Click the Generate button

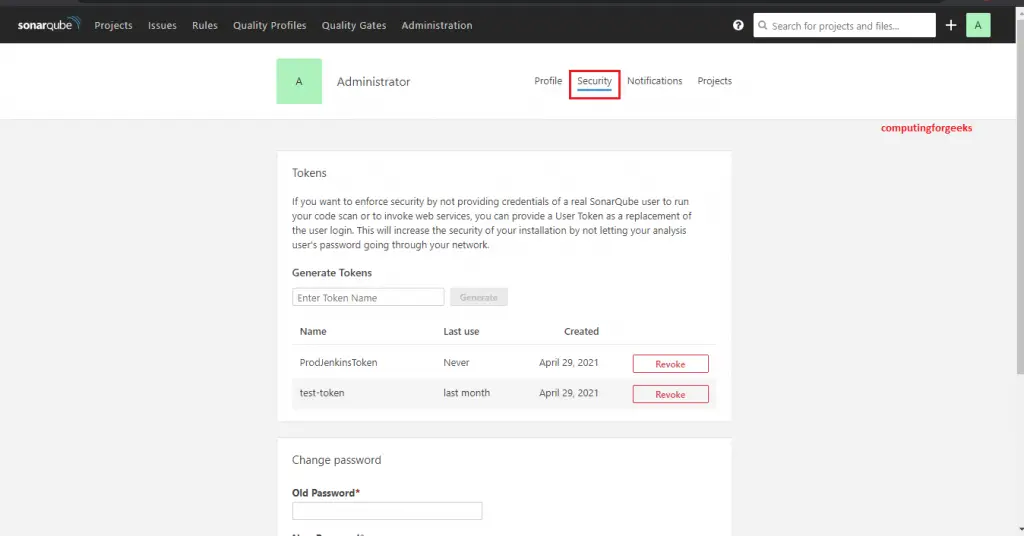479,297
